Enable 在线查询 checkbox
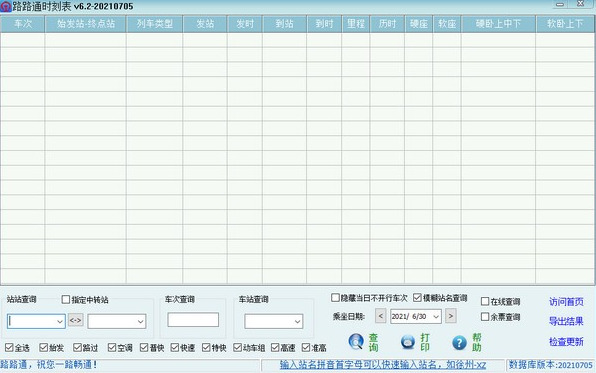Image resolution: width=596 pixels, height=373 pixels. (x=485, y=301)
